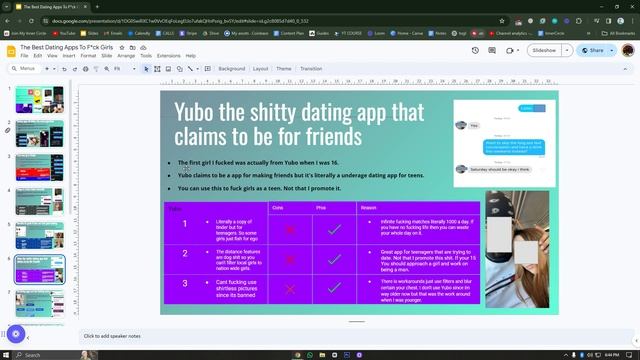
Task: Select slide 3 thumbnail in filmstrip
Action: click(x=40, y=167)
